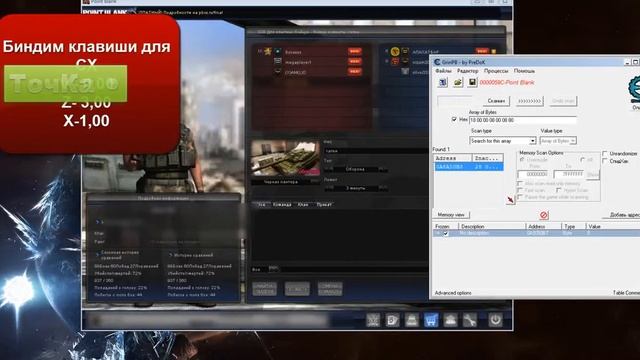Click the third button below game chat
Screen dimensions: 640x360
pos(330,289)
